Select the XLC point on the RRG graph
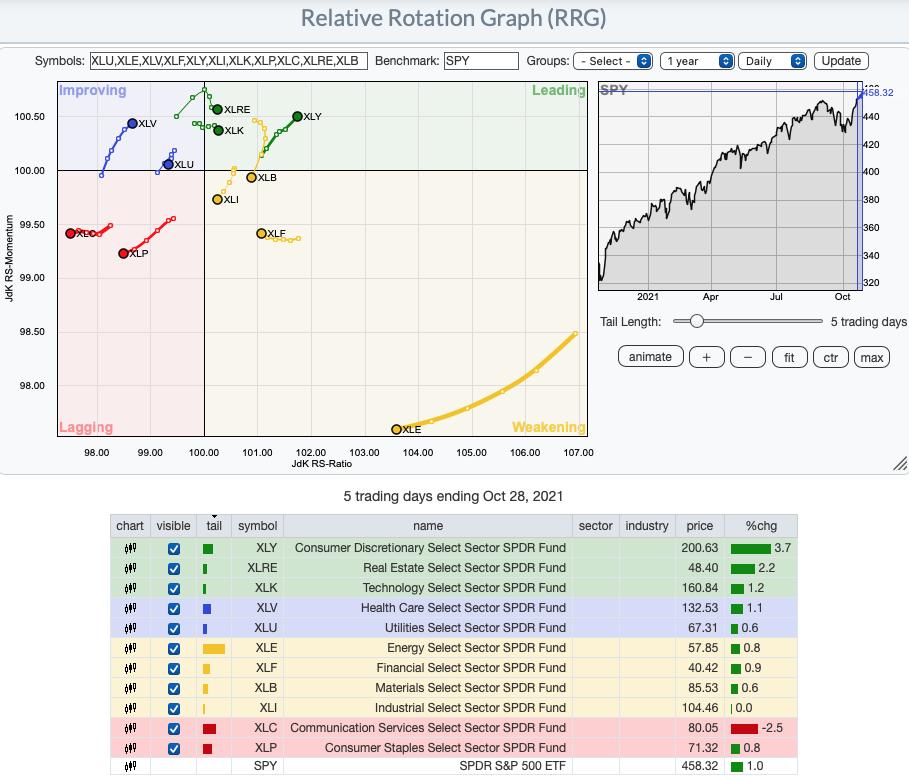 [71, 234]
